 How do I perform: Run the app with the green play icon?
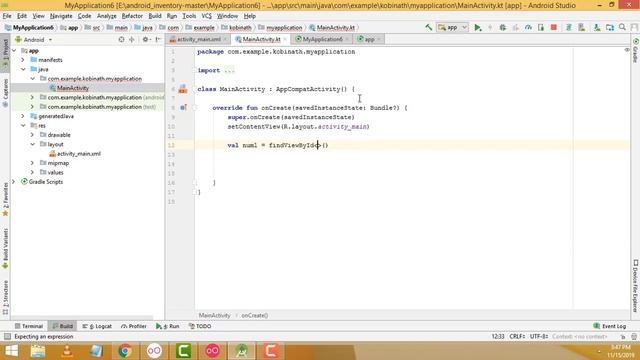click(478, 27)
